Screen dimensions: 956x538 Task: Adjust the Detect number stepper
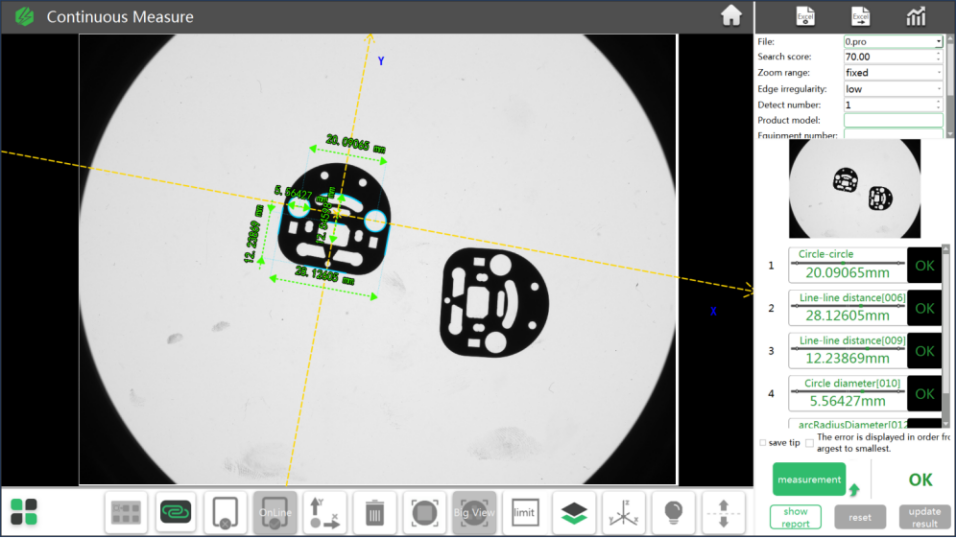tap(938, 105)
